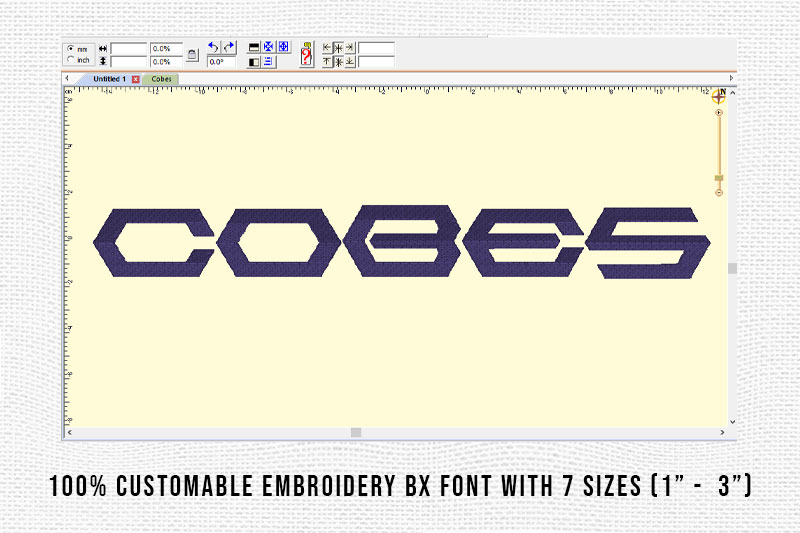
Task: Click the blue framed center icon
Action: tap(284, 46)
